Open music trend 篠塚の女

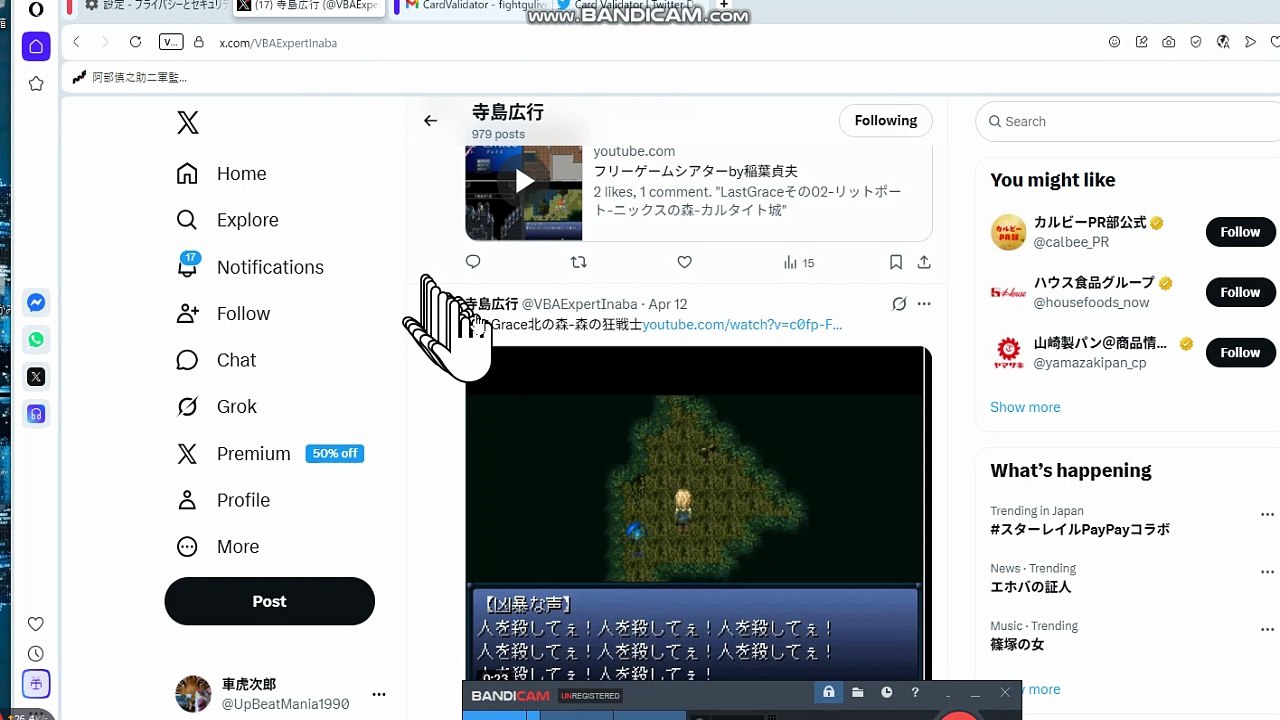(1017, 645)
